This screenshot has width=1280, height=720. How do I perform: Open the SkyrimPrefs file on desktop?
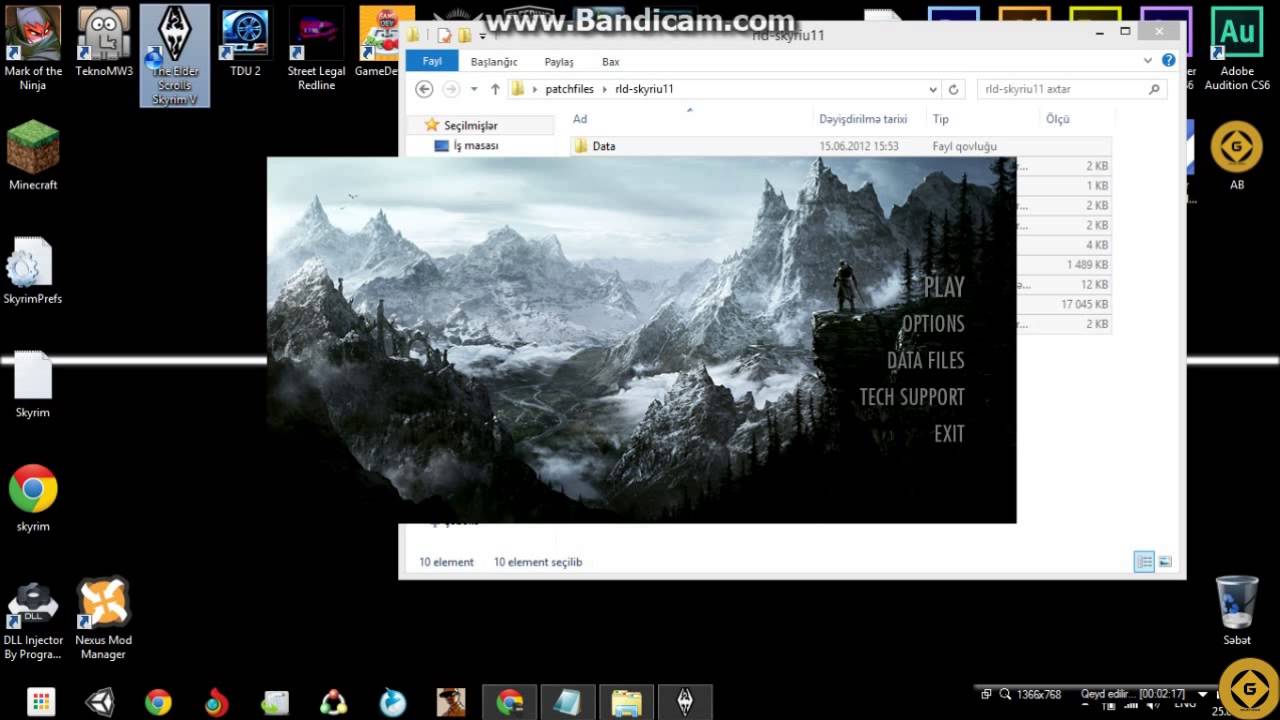coord(33,270)
